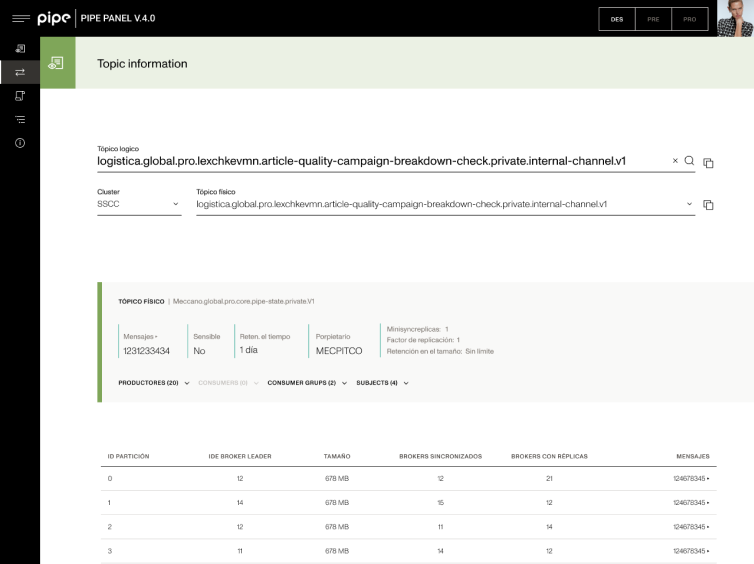This screenshot has width=754, height=564.
Task: Open the Cluster SSCC dropdown
Action: pyautogui.click(x=139, y=204)
